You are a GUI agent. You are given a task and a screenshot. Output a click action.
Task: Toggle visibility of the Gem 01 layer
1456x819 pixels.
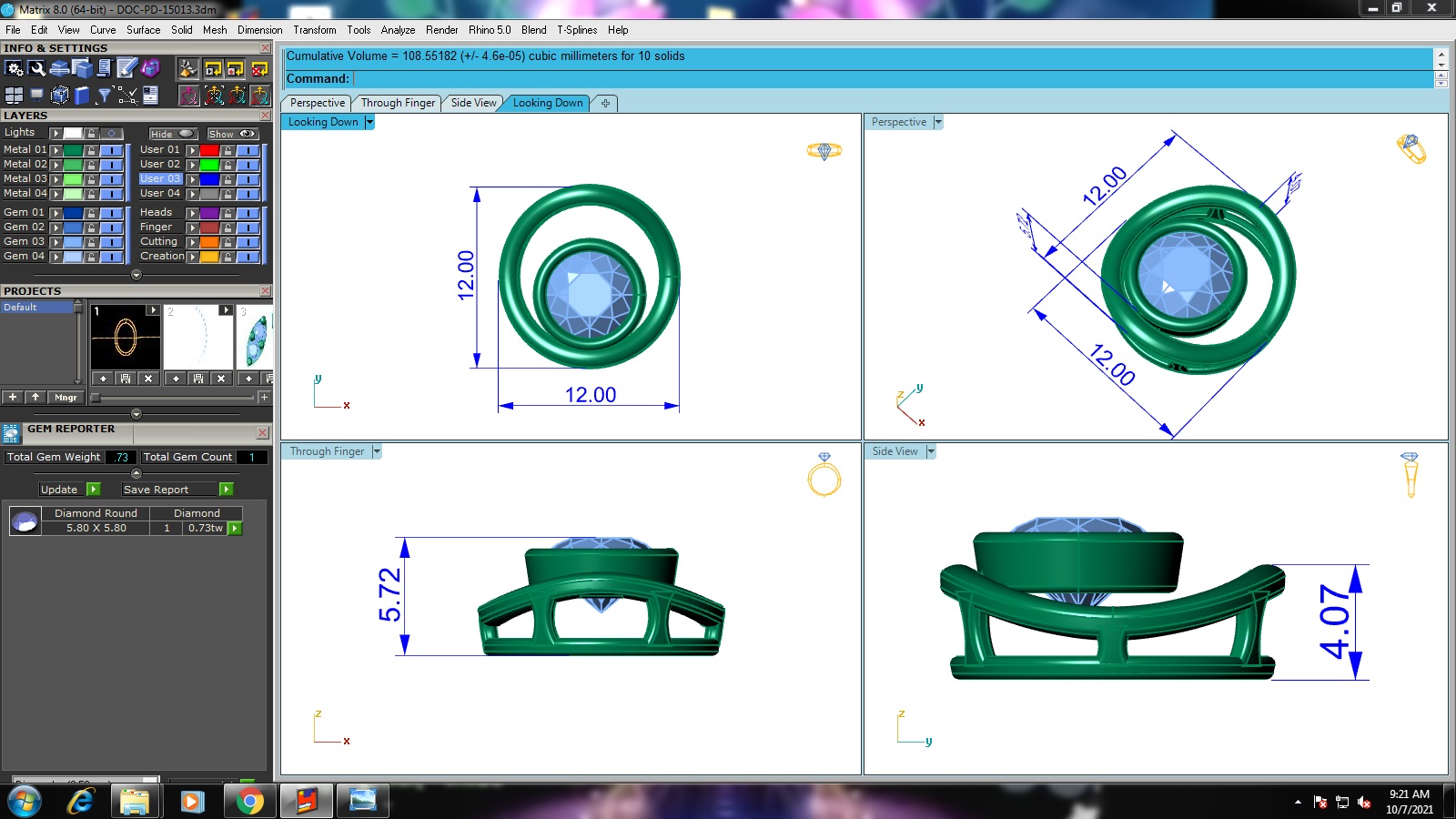(x=112, y=213)
